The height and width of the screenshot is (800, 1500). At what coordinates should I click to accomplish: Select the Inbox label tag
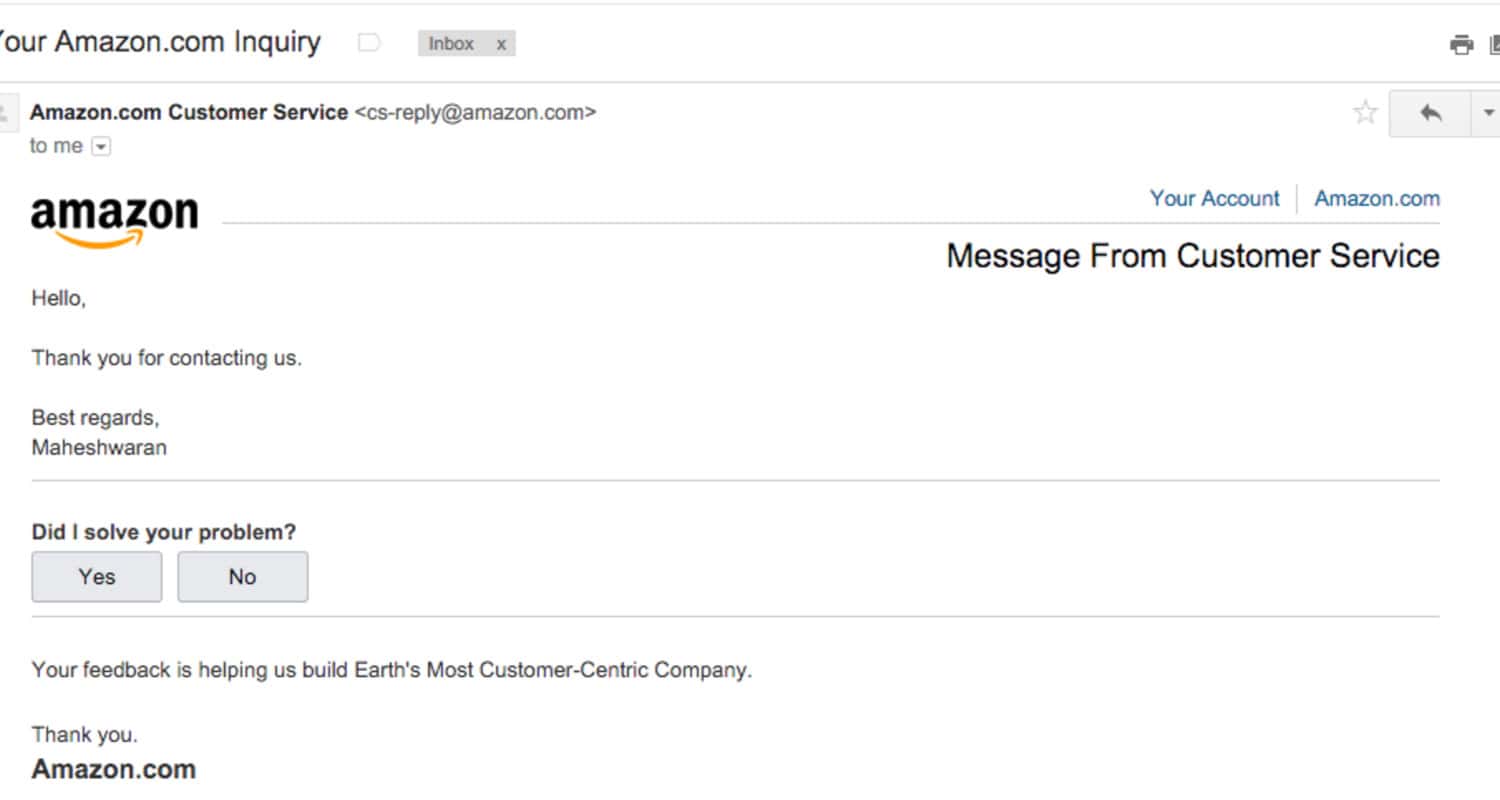click(x=451, y=44)
